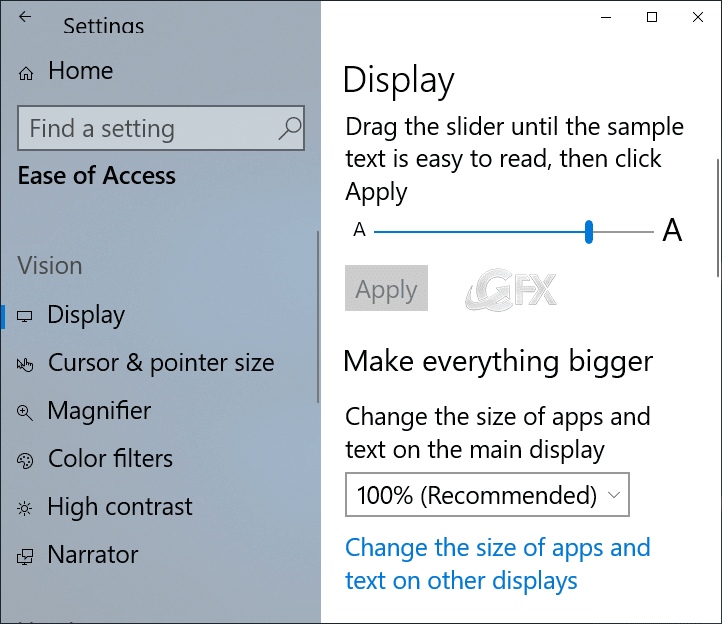Screen dimensions: 722x624
Task: Click the Apply button
Action: tap(386, 288)
